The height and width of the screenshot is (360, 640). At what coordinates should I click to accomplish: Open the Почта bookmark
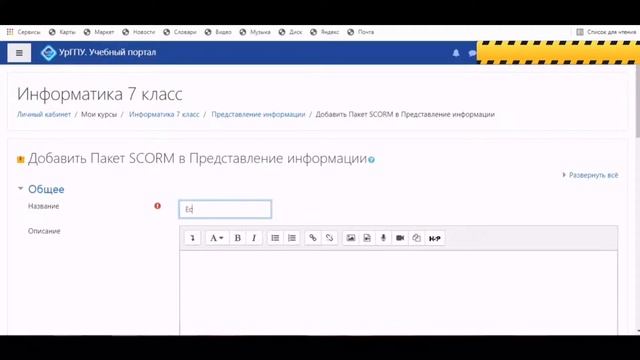(361, 32)
